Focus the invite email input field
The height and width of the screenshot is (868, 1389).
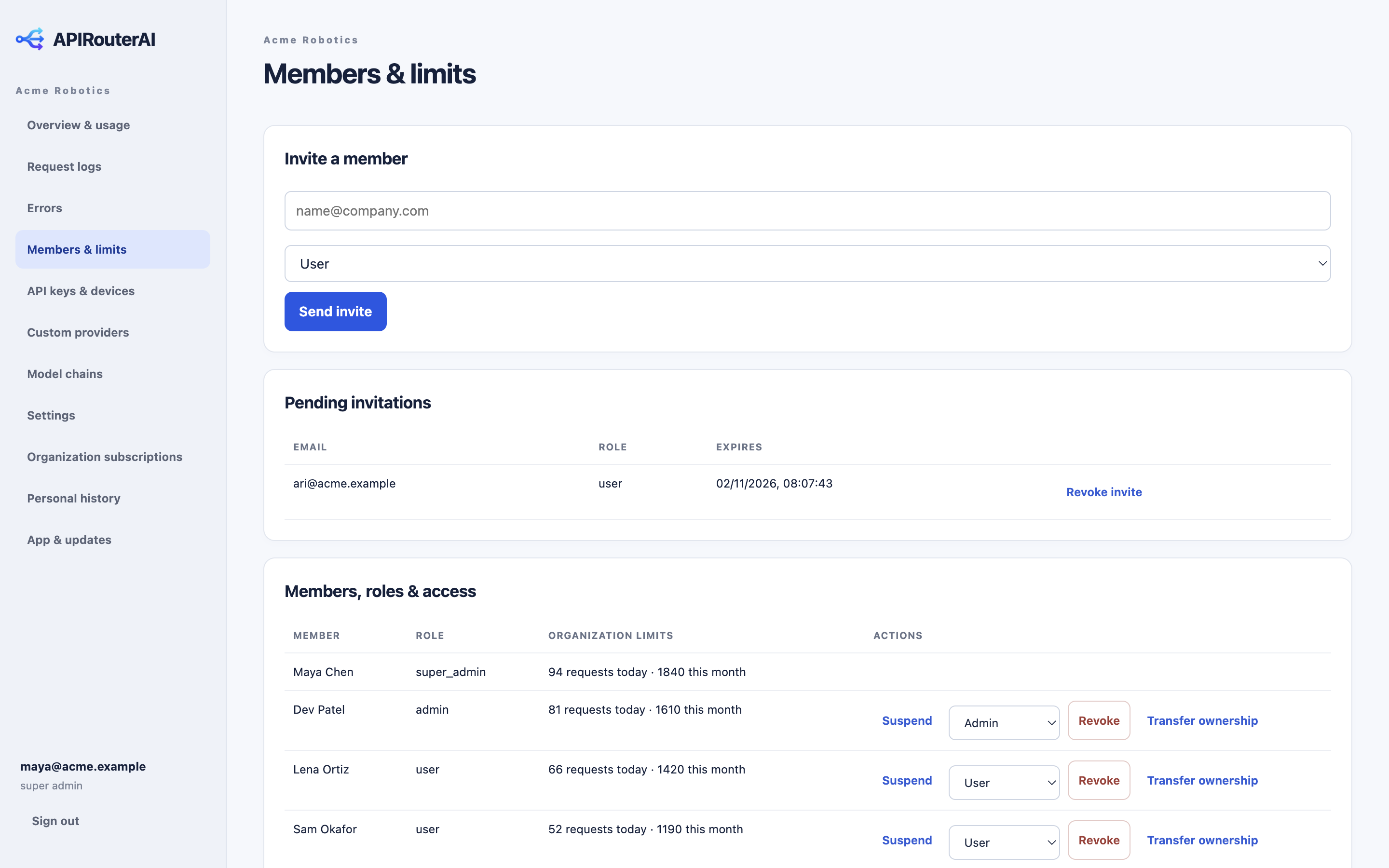pyautogui.click(x=807, y=211)
